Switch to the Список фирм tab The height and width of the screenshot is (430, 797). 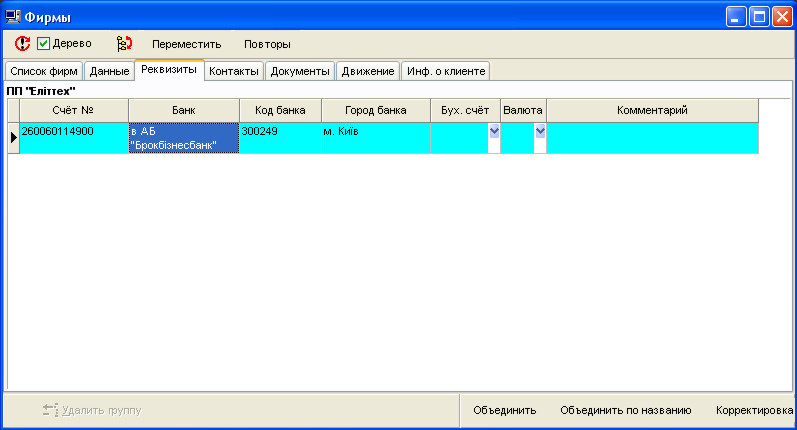[x=43, y=71]
